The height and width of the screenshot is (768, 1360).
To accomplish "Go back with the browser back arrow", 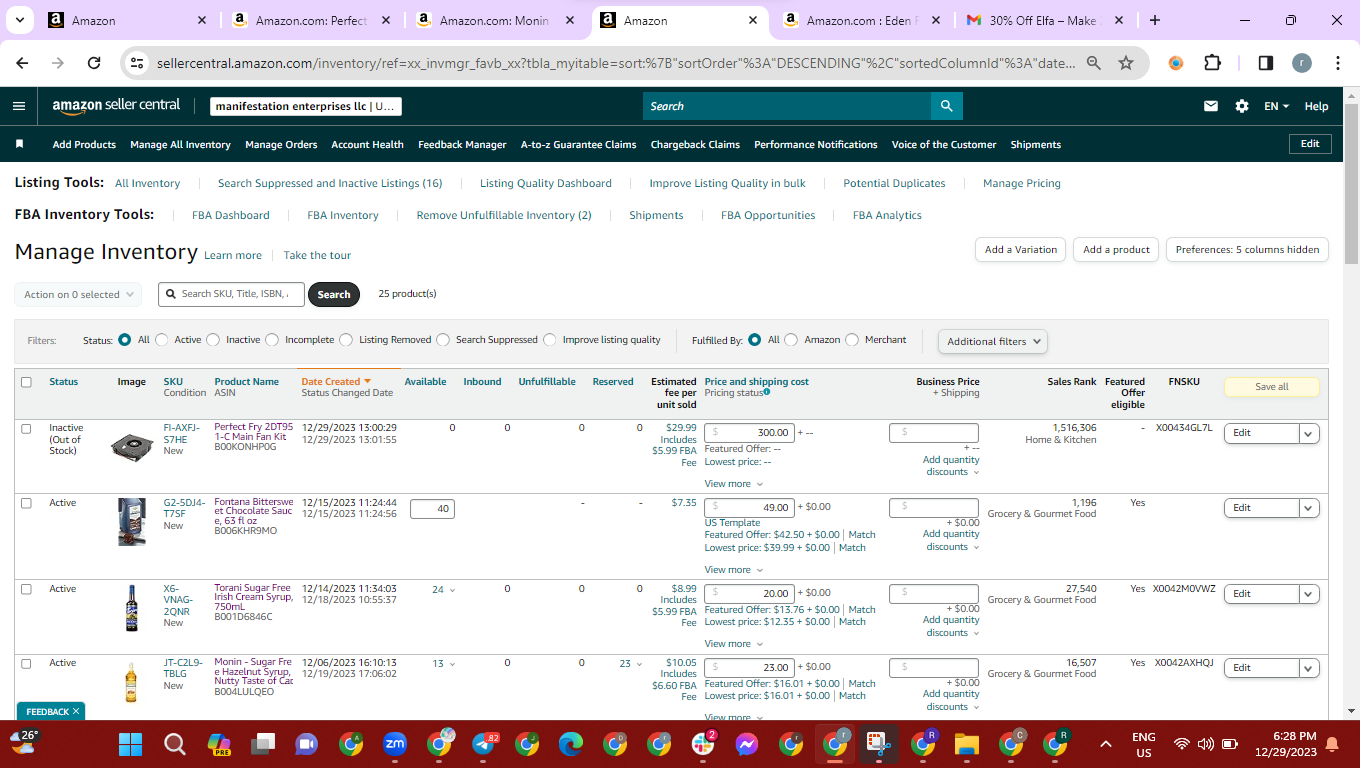I will click(x=23, y=63).
